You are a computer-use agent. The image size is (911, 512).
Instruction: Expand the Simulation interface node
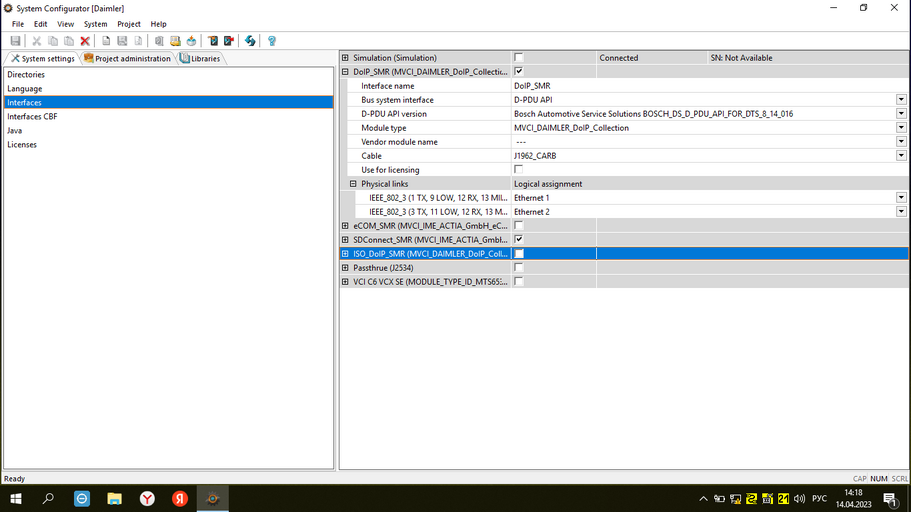[x=345, y=58]
